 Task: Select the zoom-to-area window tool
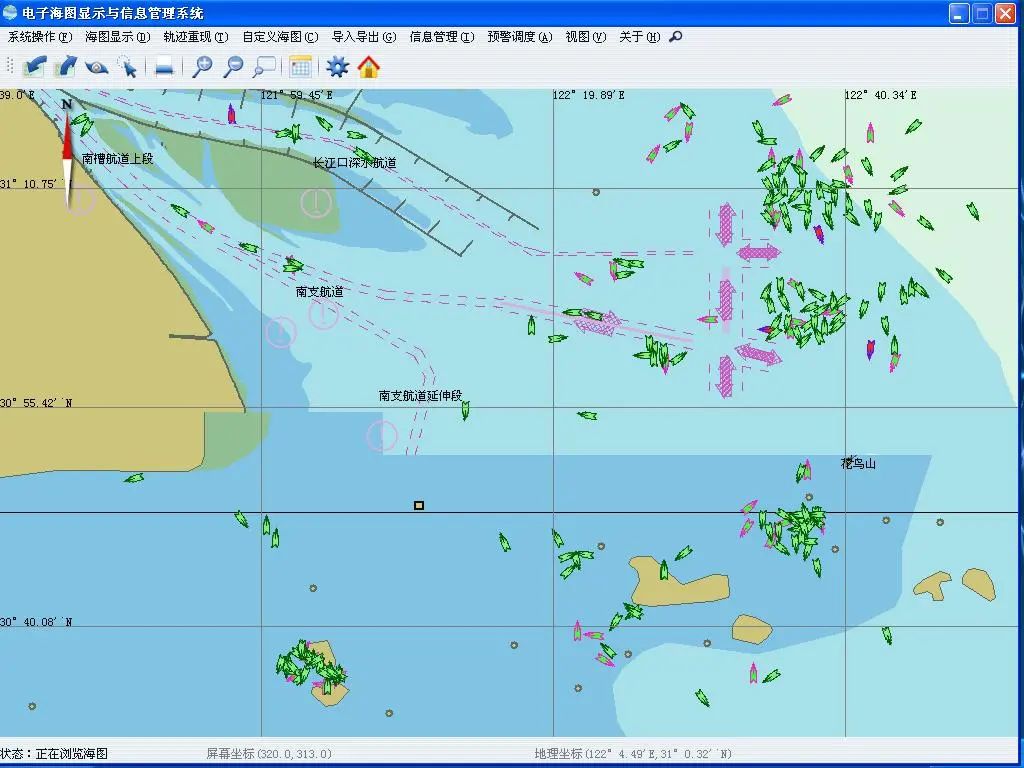coord(264,67)
